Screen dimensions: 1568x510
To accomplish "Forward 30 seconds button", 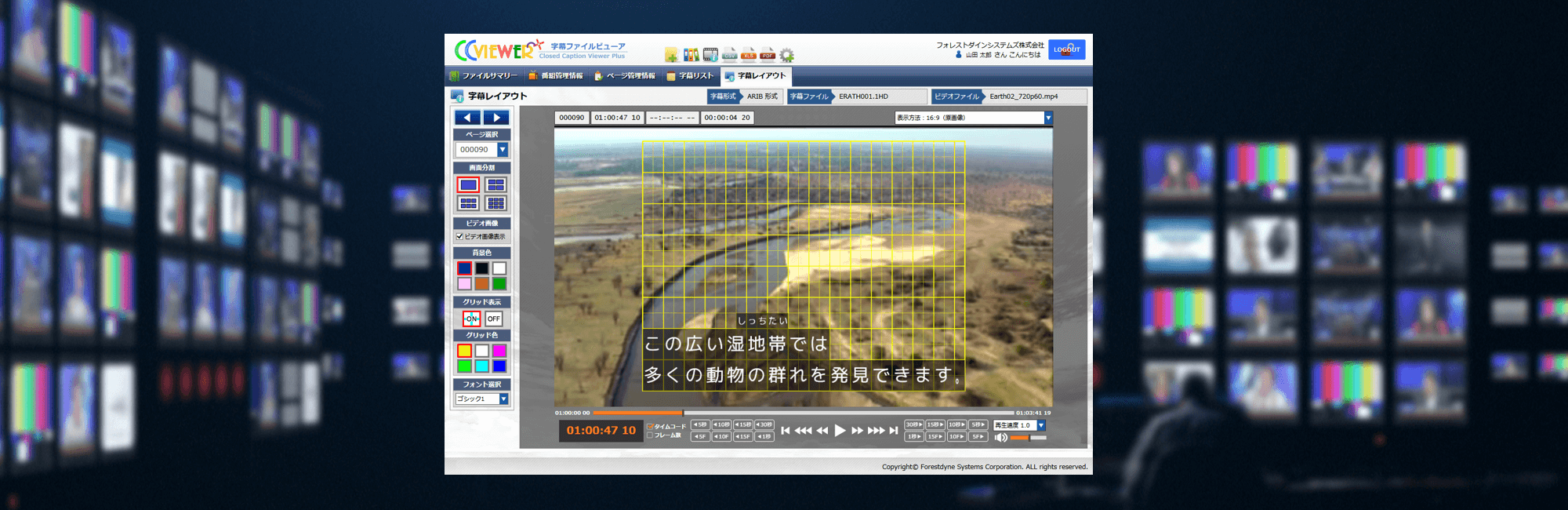I will (x=913, y=424).
